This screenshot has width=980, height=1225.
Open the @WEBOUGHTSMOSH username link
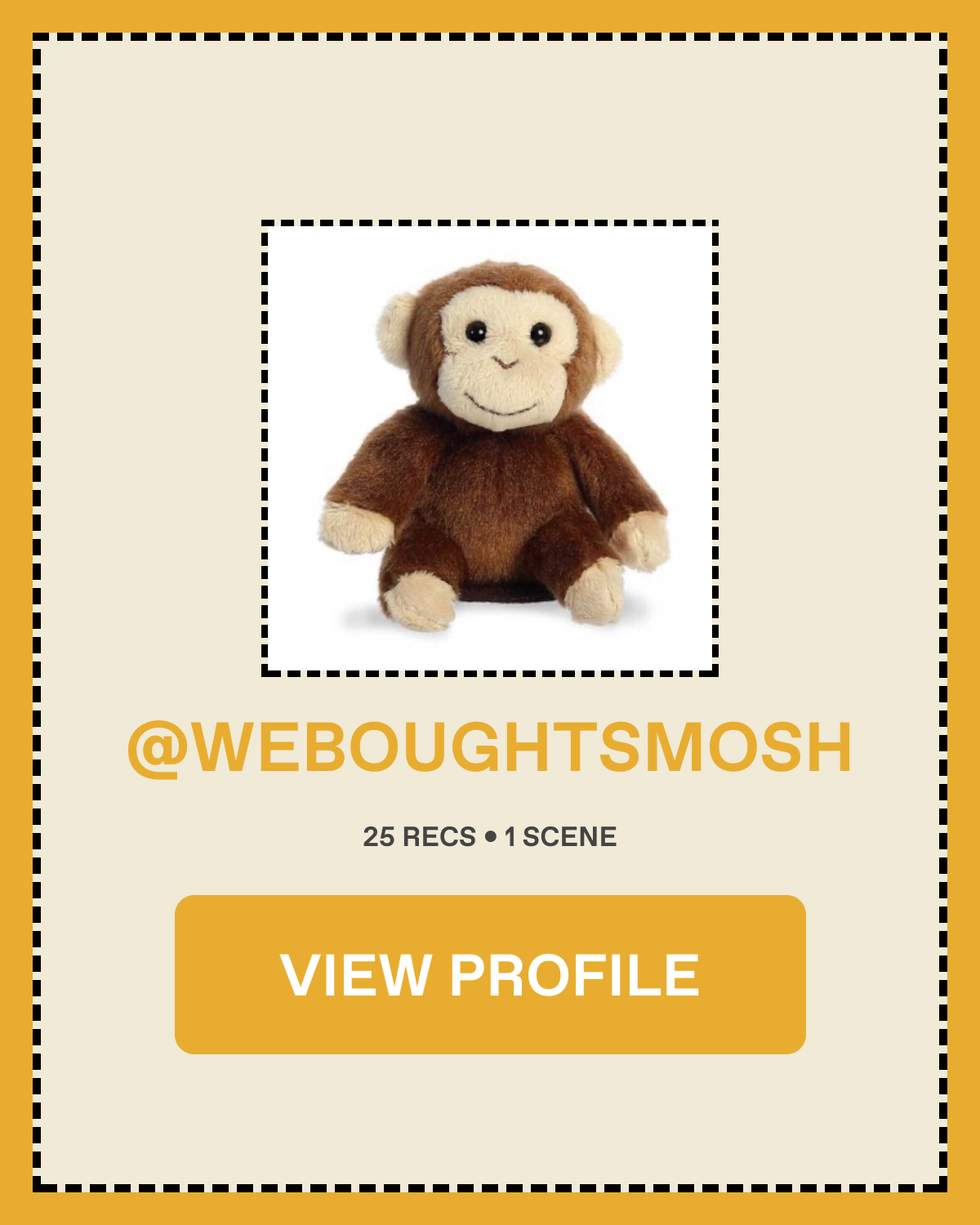click(490, 747)
